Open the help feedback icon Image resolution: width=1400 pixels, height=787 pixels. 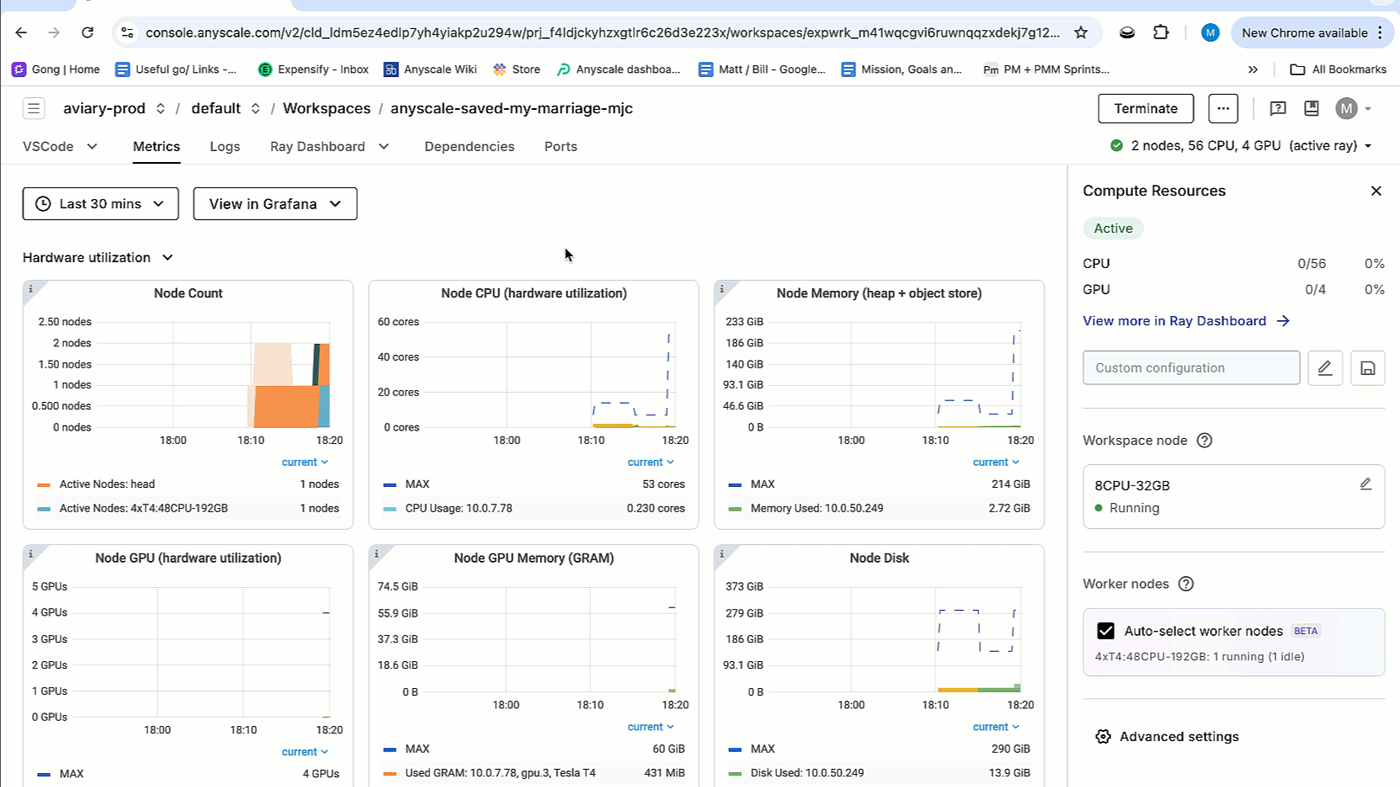pyautogui.click(x=1277, y=108)
